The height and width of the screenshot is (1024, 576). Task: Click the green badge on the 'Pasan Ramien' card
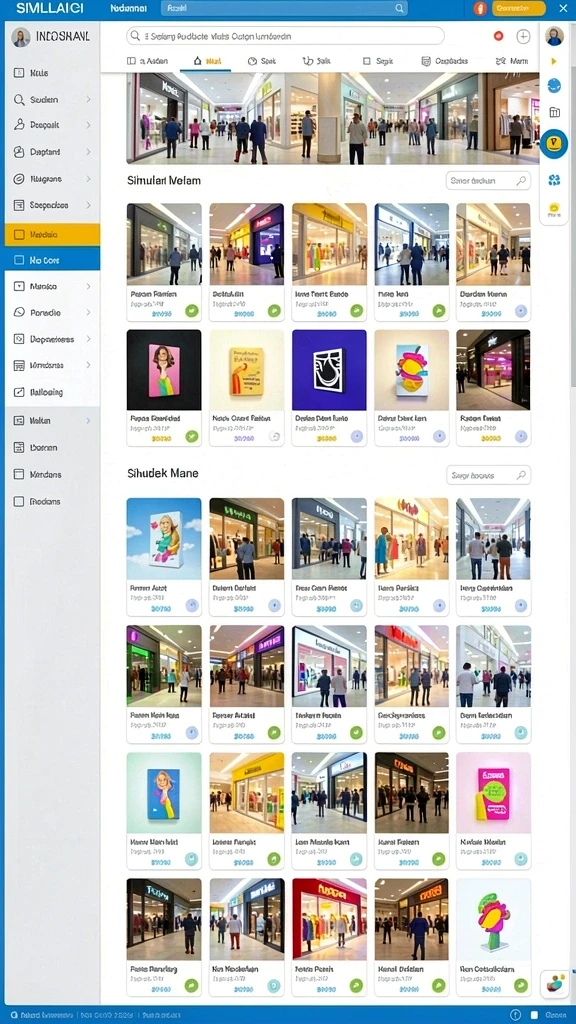[192, 311]
